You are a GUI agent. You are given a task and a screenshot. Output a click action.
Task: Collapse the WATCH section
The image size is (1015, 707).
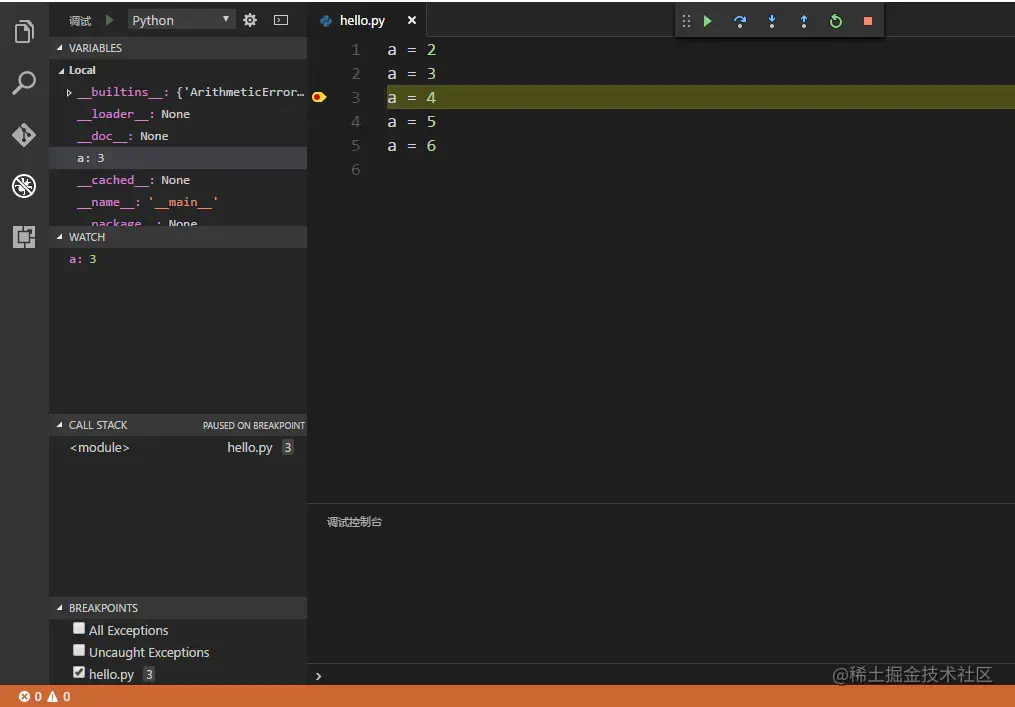click(60, 237)
